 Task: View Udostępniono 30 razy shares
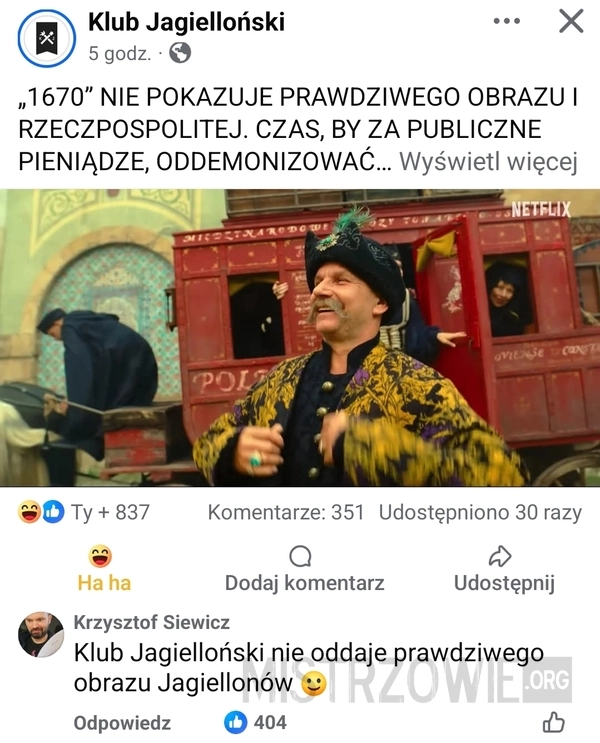(x=480, y=512)
